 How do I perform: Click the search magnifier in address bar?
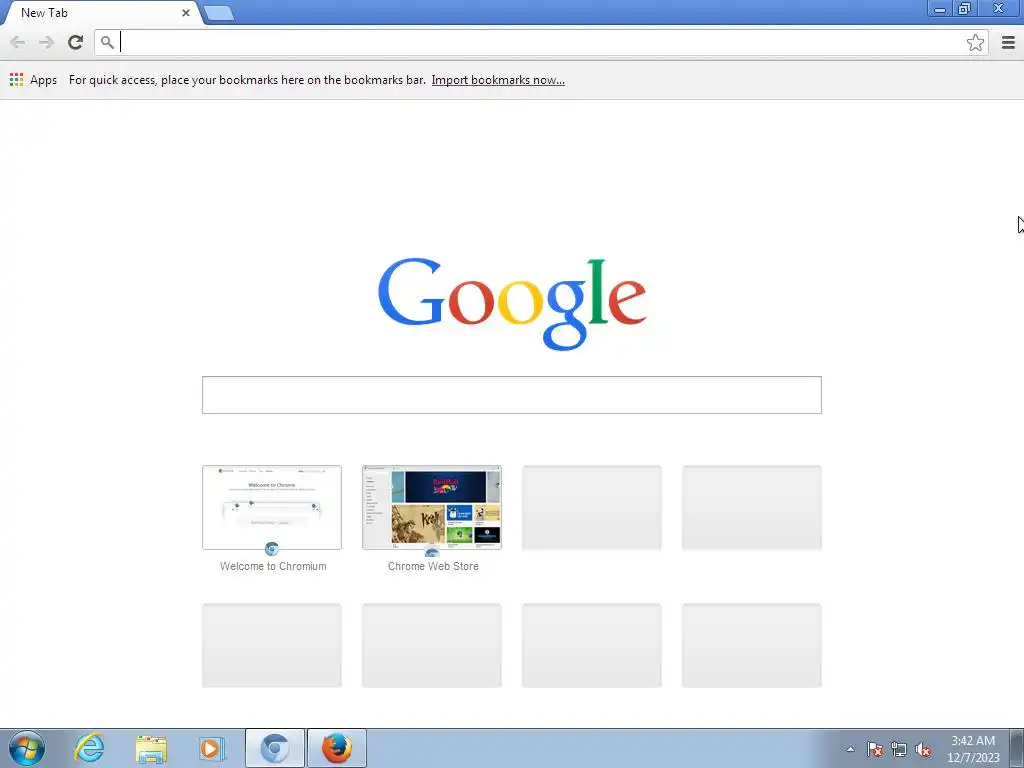107,42
